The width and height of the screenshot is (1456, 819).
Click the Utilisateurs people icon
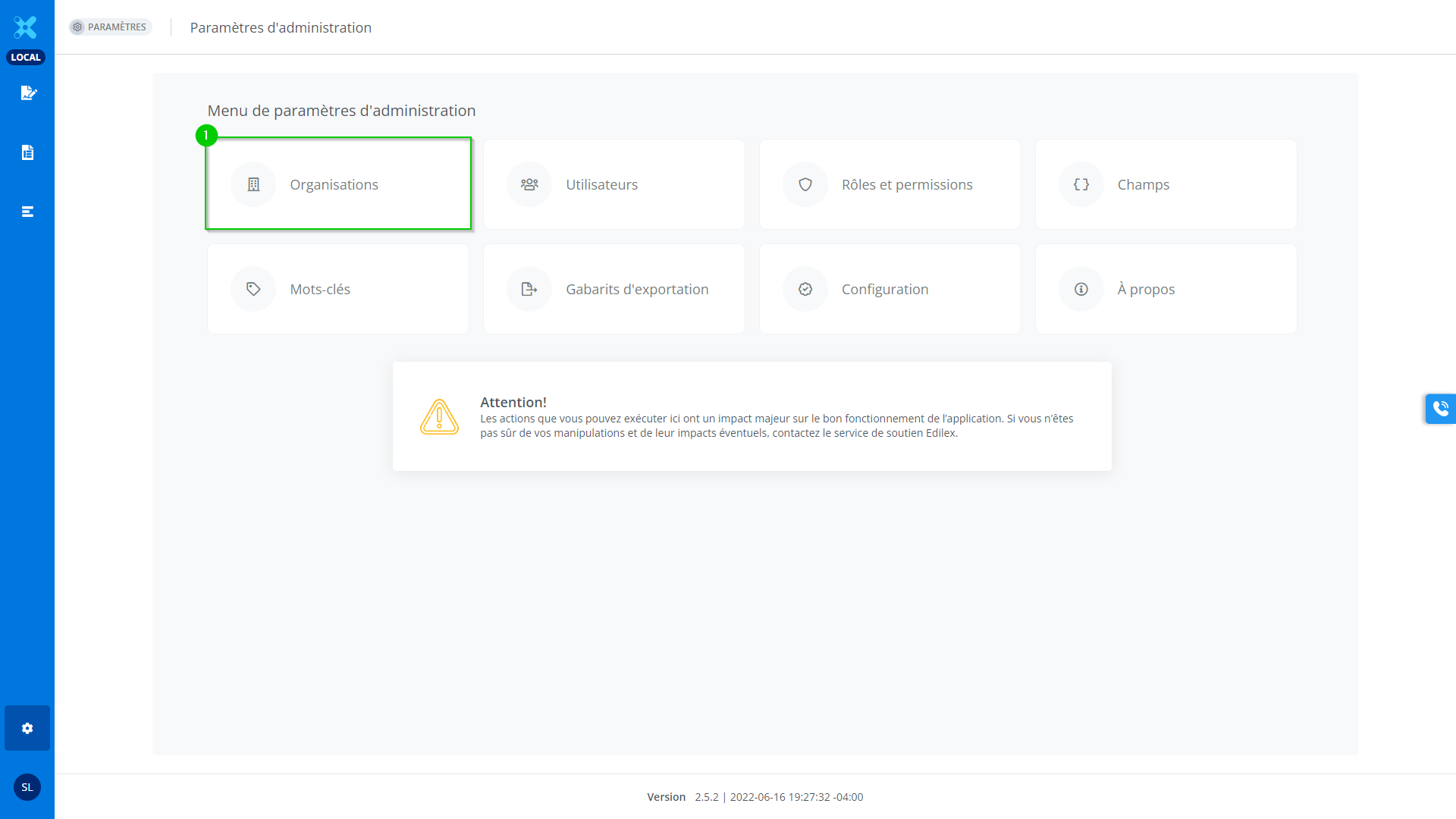pyautogui.click(x=529, y=184)
